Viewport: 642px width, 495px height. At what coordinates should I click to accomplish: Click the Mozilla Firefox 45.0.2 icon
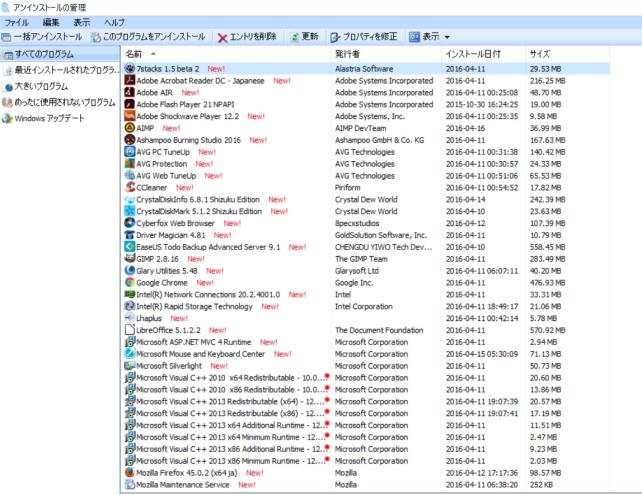(129, 472)
